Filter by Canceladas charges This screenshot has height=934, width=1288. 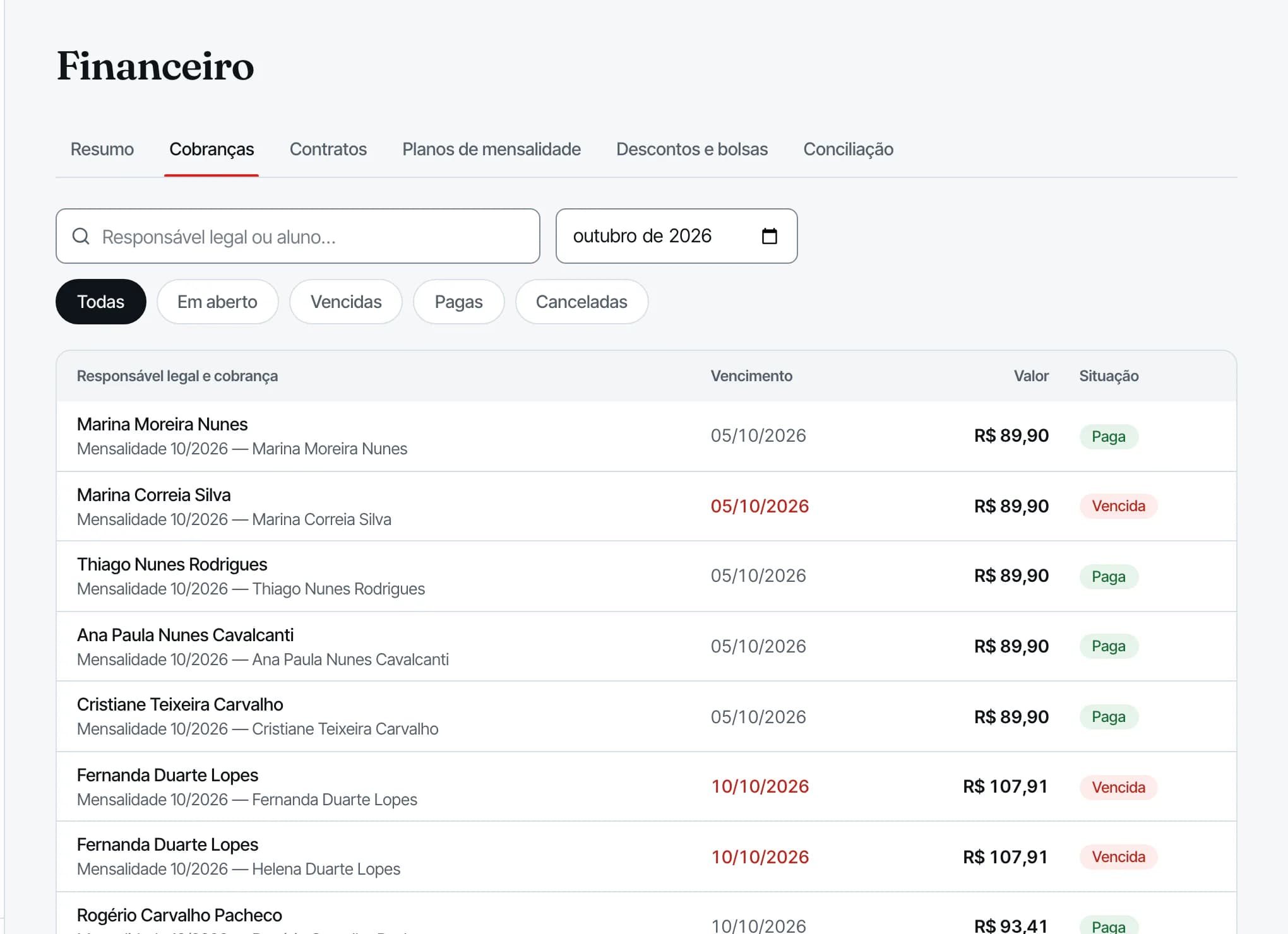(581, 302)
